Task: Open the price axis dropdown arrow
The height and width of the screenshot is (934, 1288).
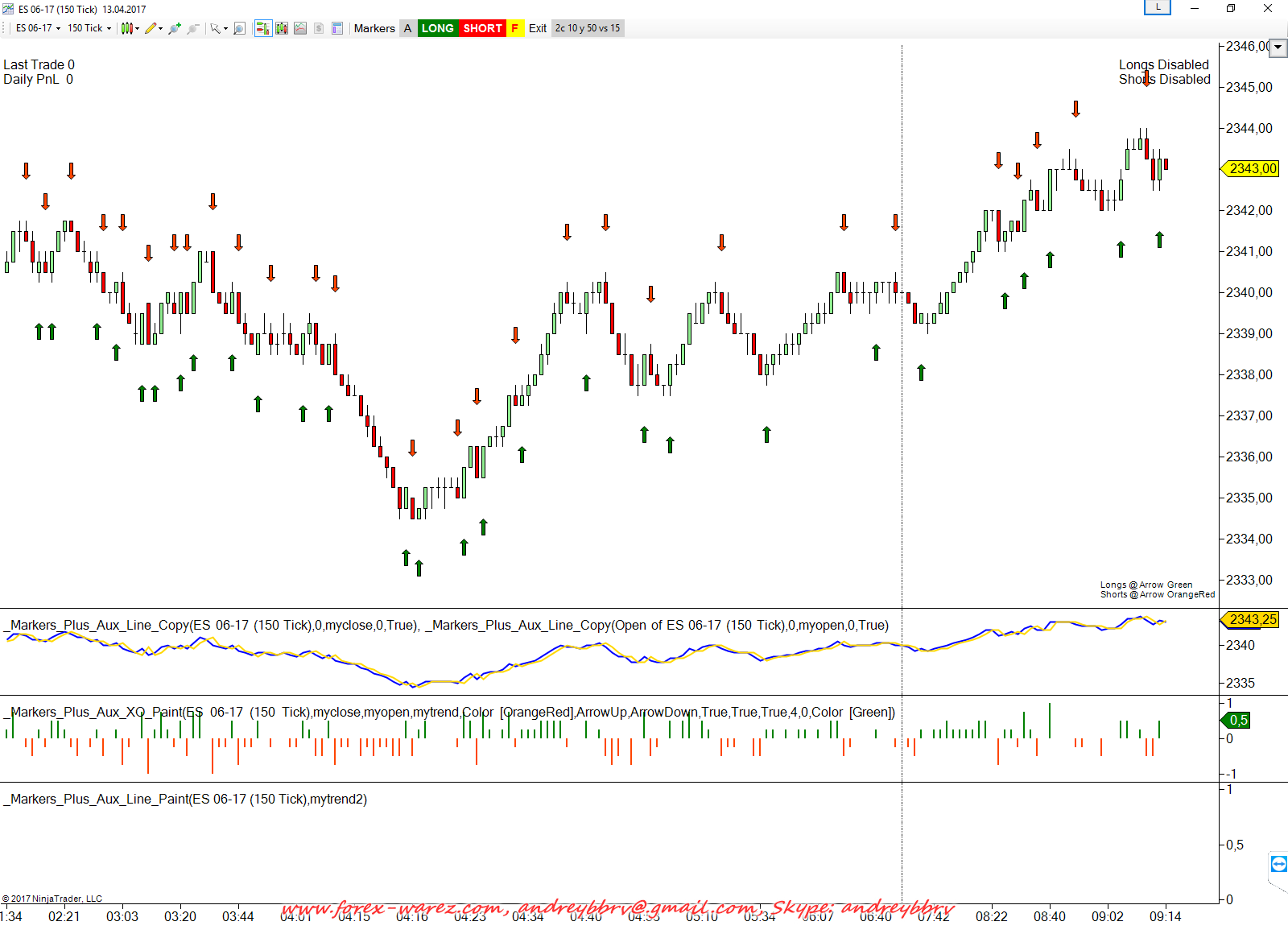Action: tap(1278, 48)
